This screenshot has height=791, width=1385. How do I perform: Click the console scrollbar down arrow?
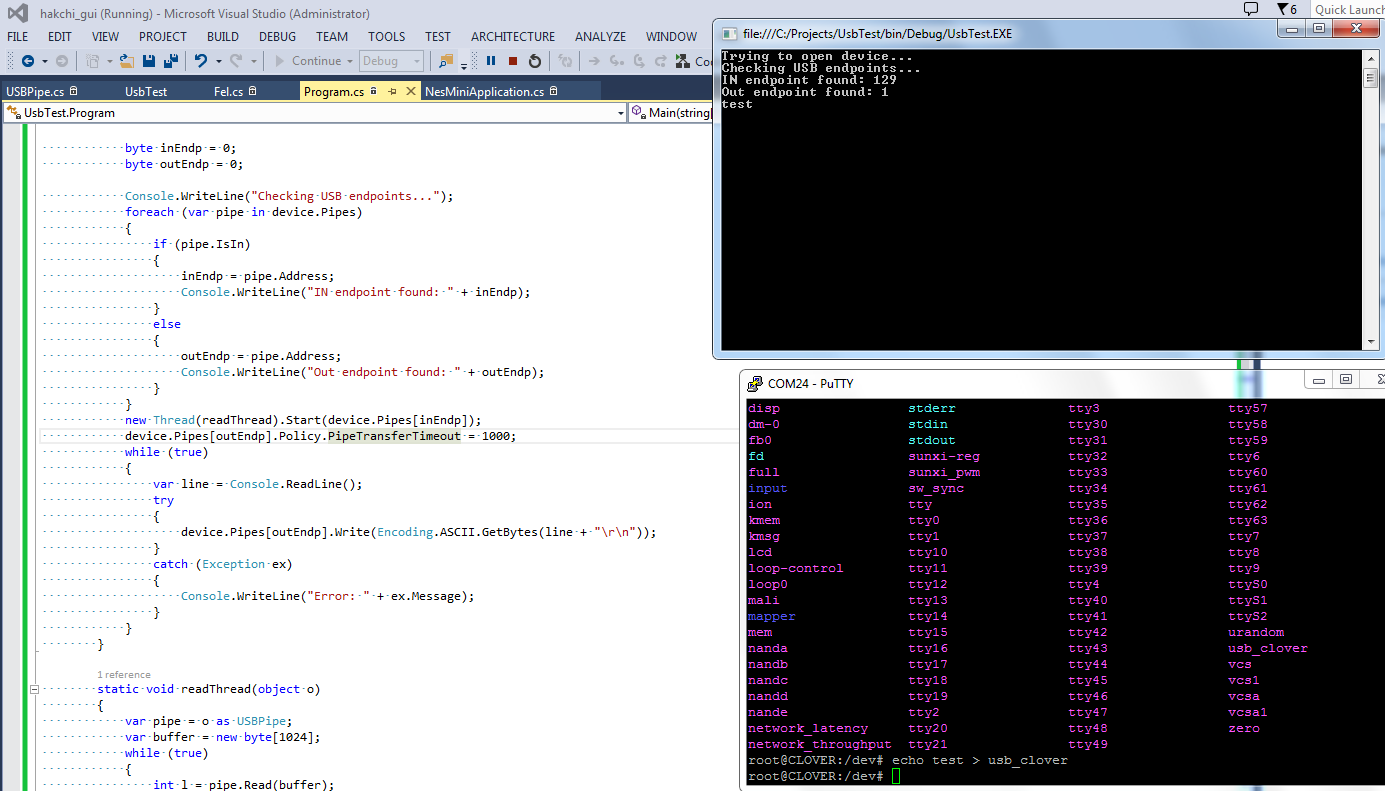point(1370,341)
